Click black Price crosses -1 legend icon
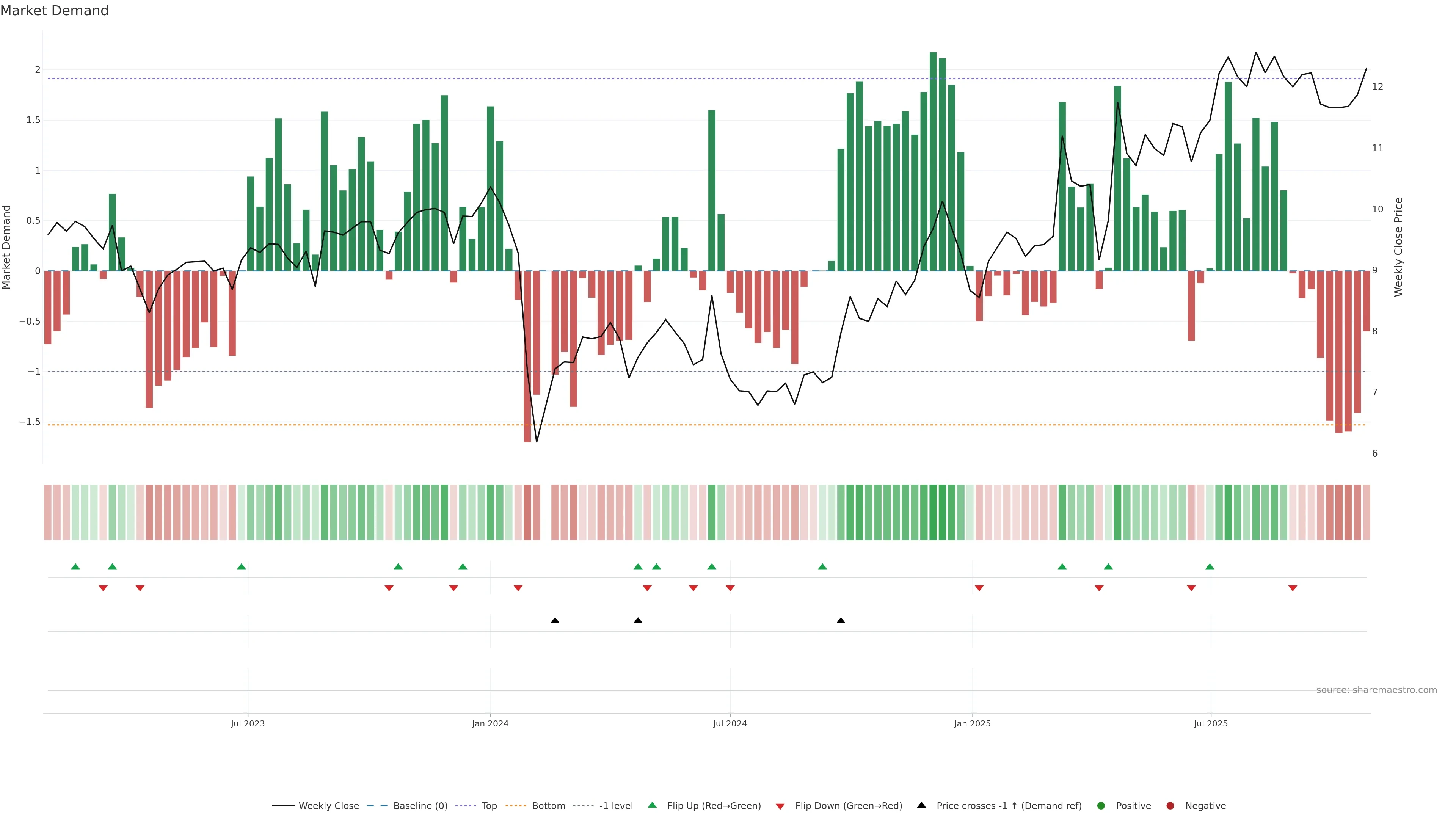Screen dimensions: 1456x819 tap(921, 805)
